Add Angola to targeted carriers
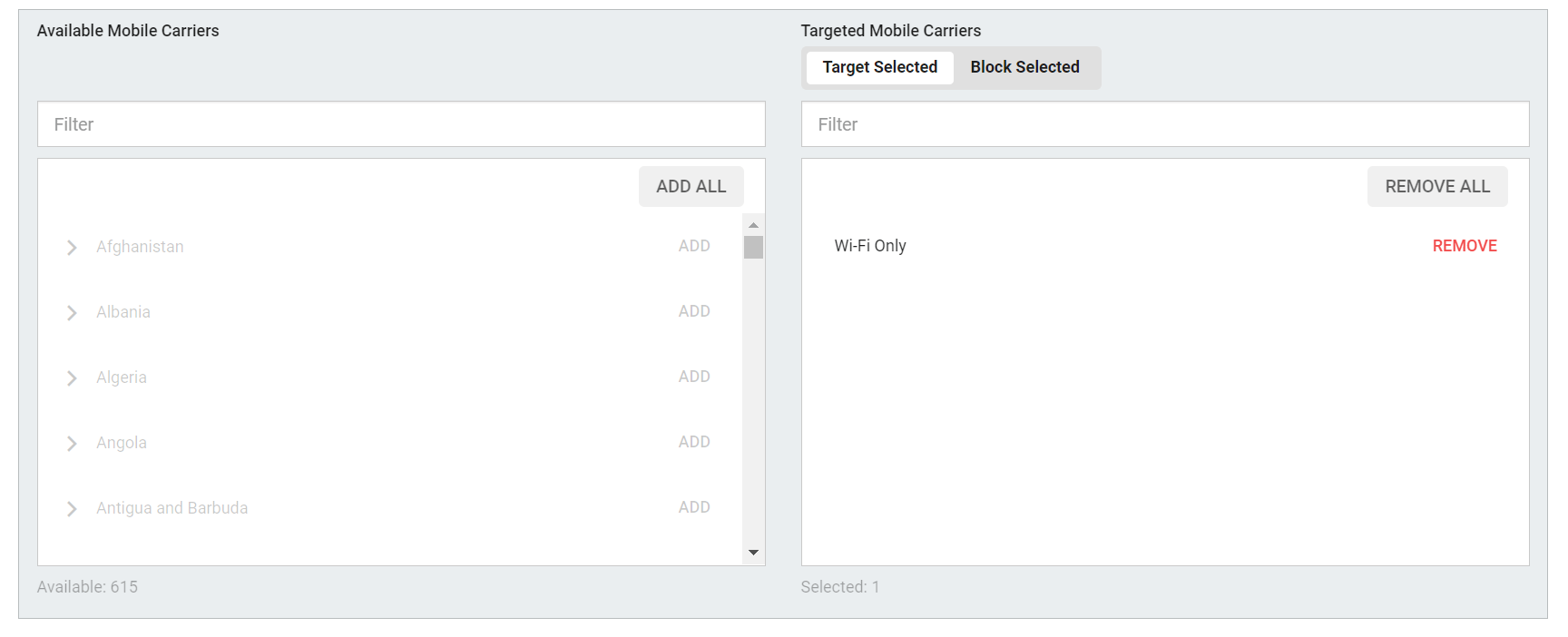The image size is (1568, 637). pyautogui.click(x=694, y=442)
